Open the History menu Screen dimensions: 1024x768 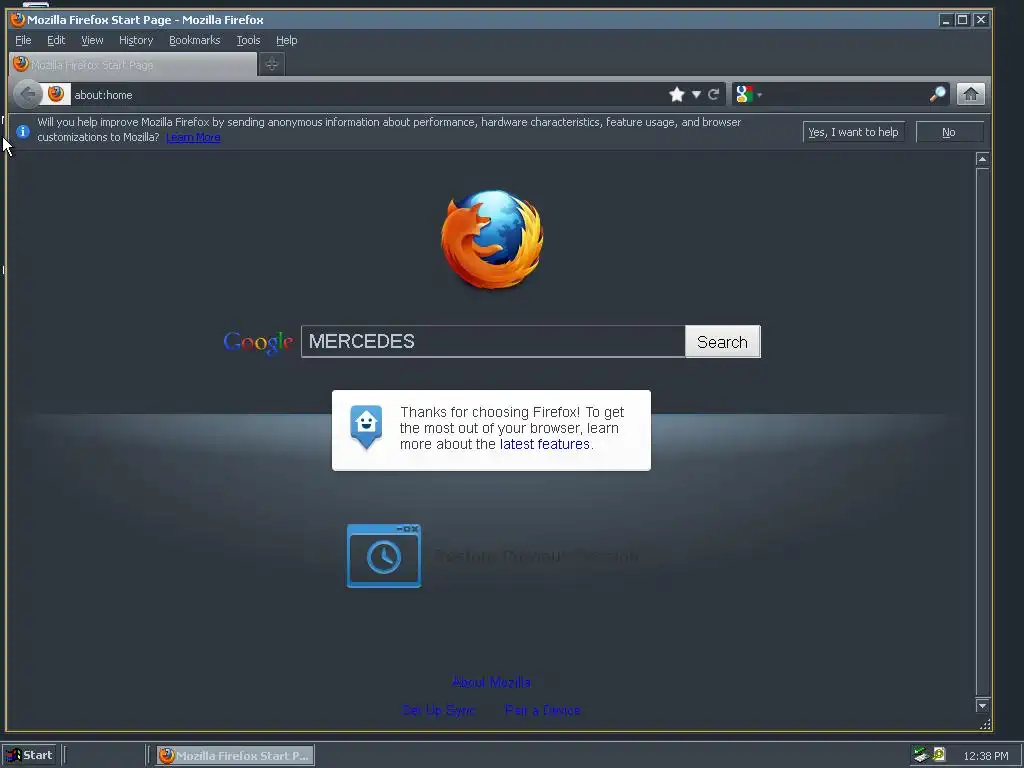(136, 40)
